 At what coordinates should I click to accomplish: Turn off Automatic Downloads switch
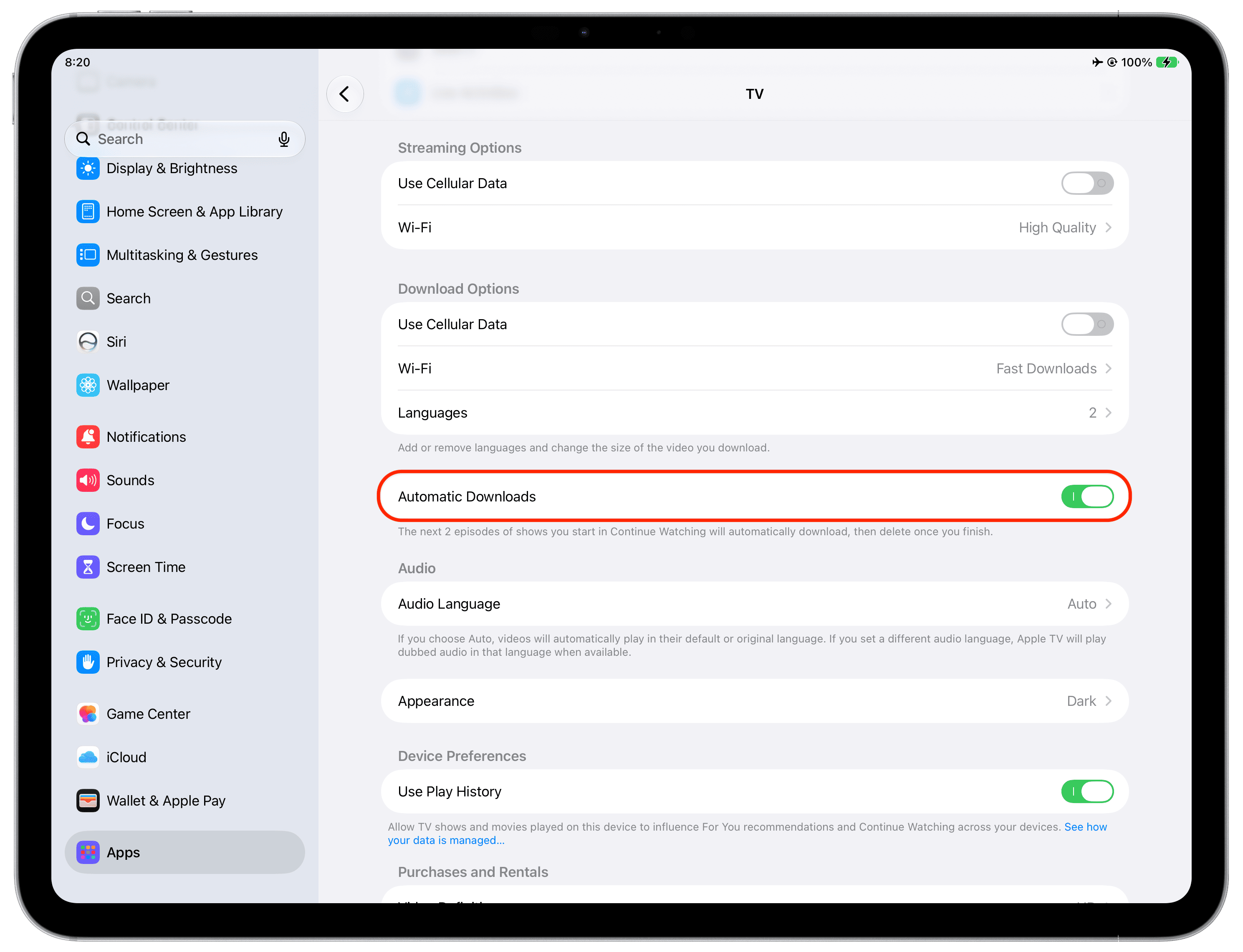pyautogui.click(x=1087, y=497)
